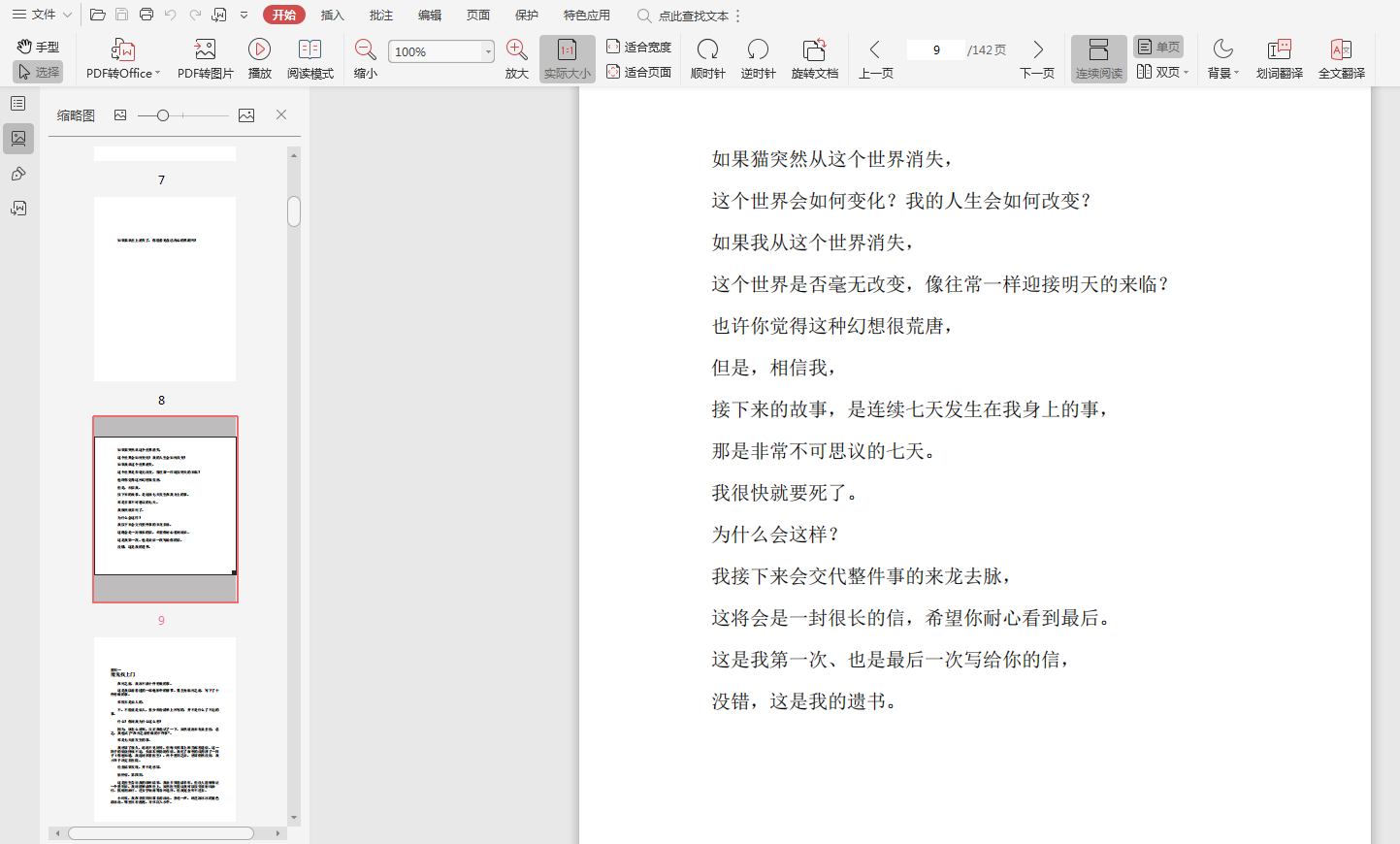Go to 上一页 previous page
The height and width of the screenshot is (844, 1400).
coord(875,59)
